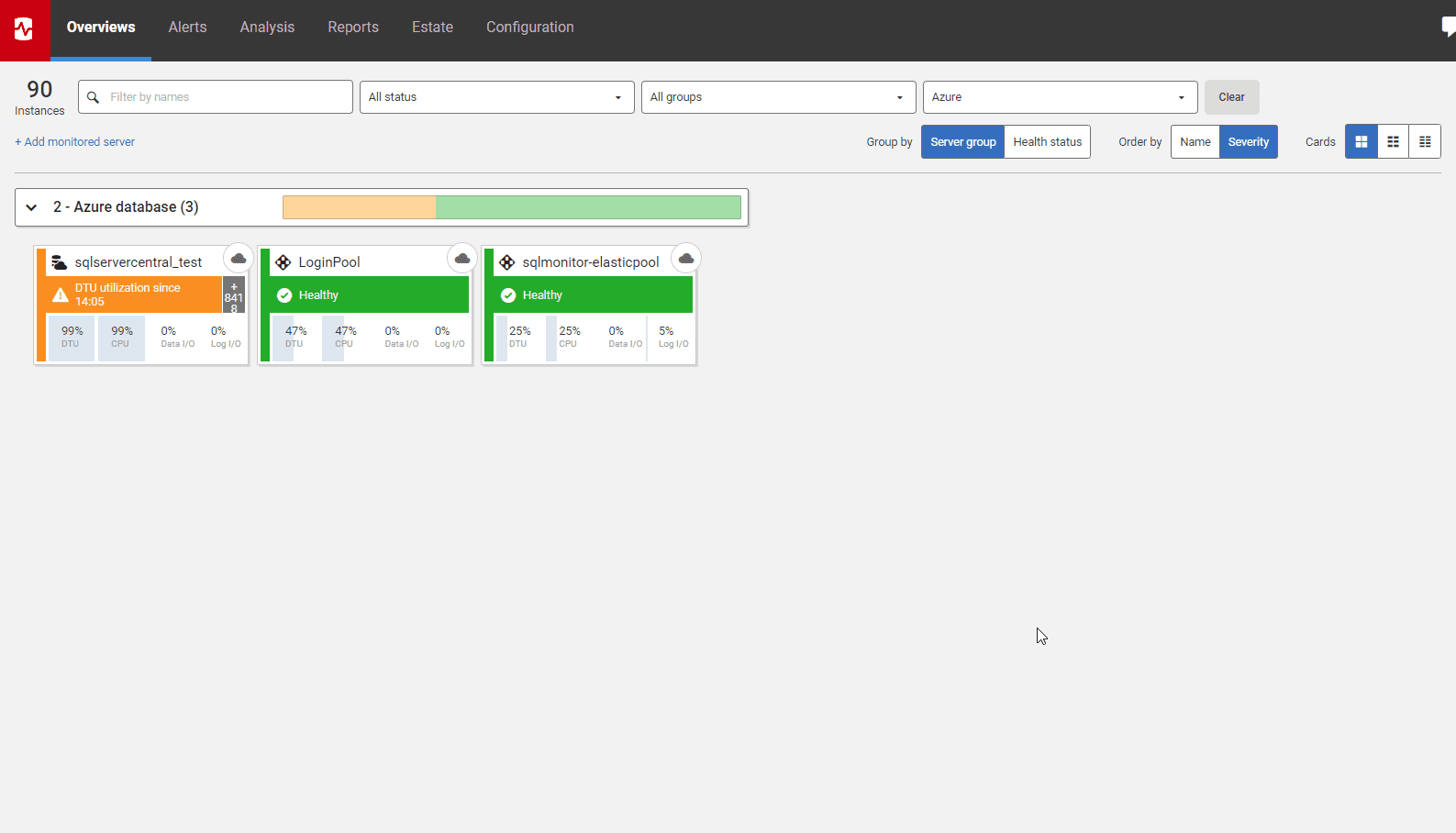Group instances by Server group
The image size is (1456, 833).
pos(962,142)
